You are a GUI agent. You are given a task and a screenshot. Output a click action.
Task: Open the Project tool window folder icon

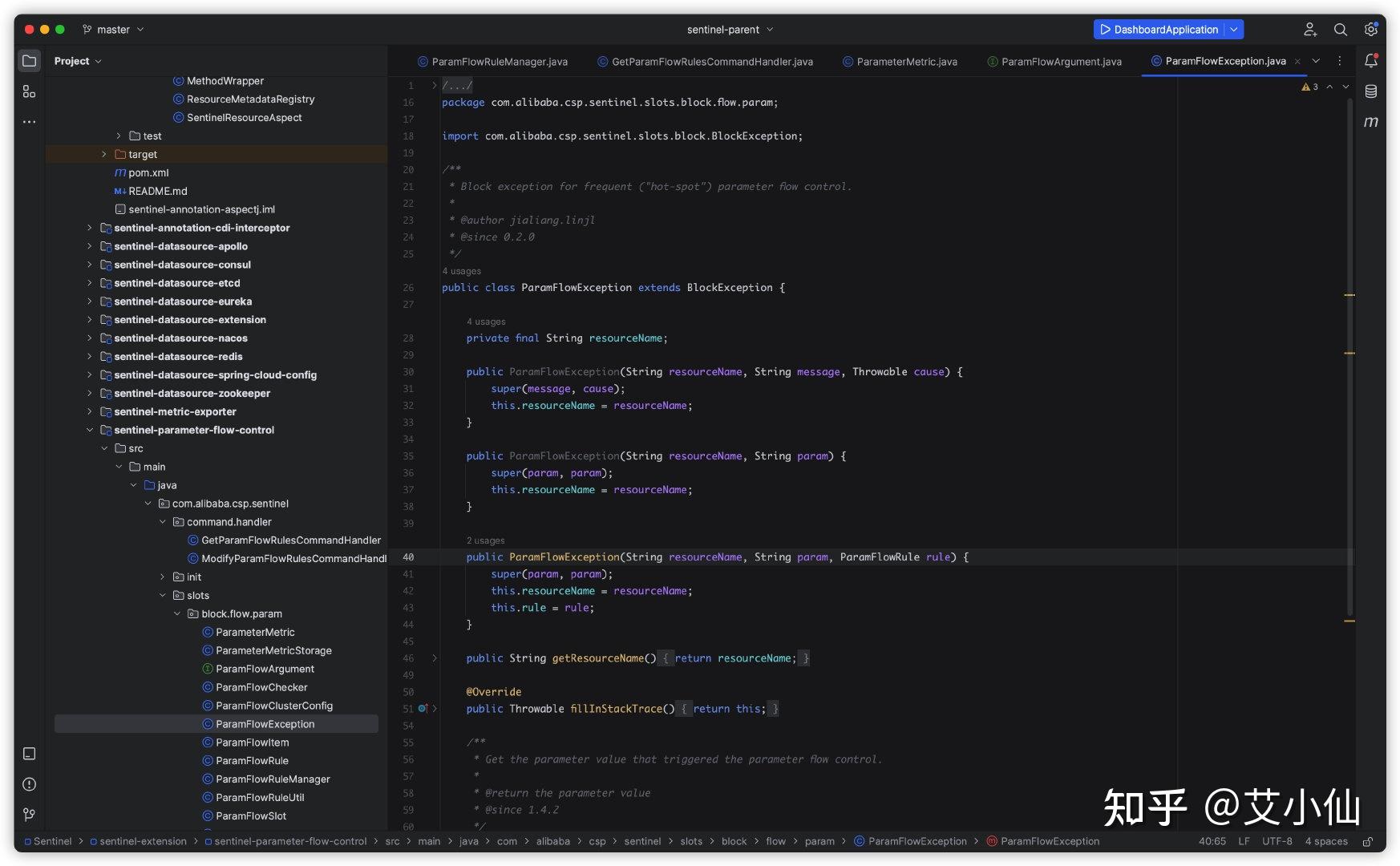click(29, 60)
